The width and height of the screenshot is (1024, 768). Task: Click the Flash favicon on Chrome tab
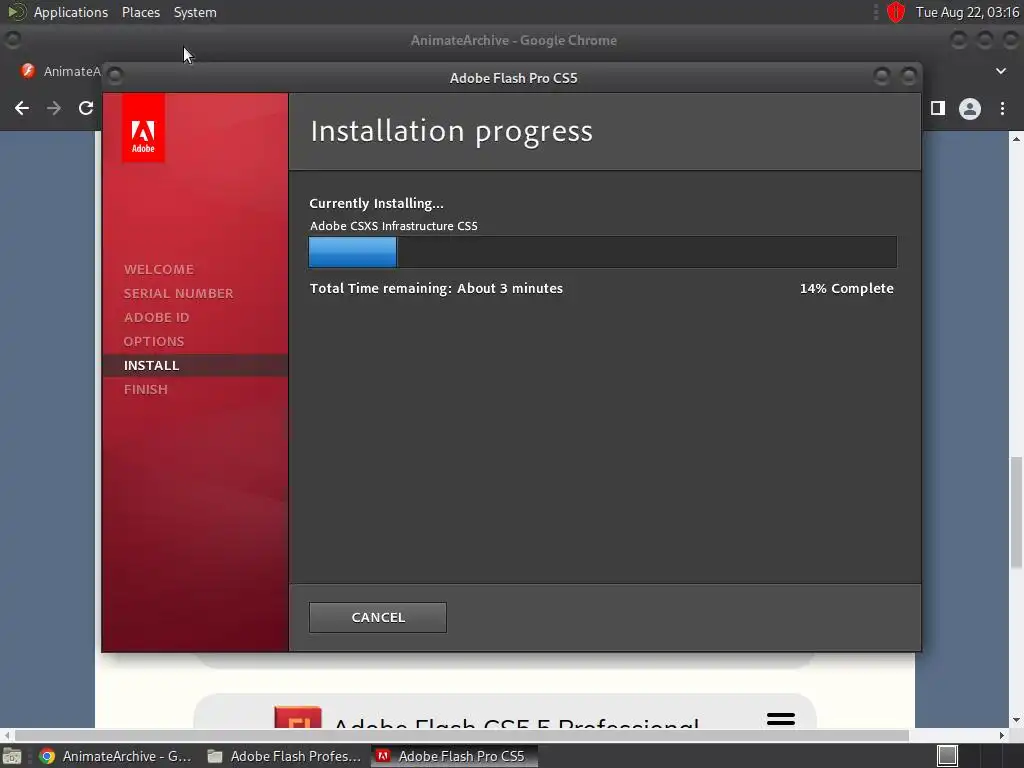click(x=27, y=71)
